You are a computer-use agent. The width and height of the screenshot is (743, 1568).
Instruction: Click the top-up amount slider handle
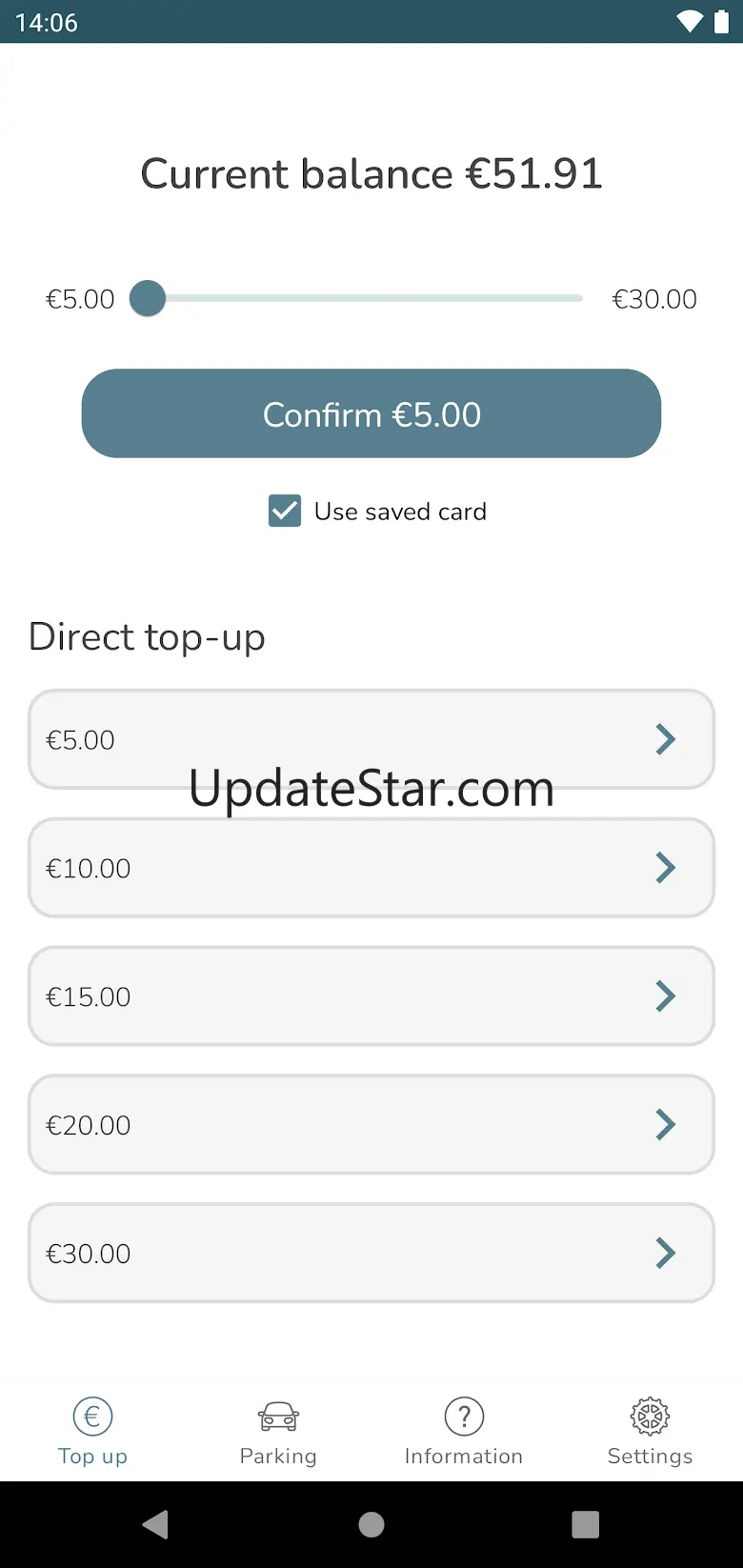pyautogui.click(x=148, y=298)
